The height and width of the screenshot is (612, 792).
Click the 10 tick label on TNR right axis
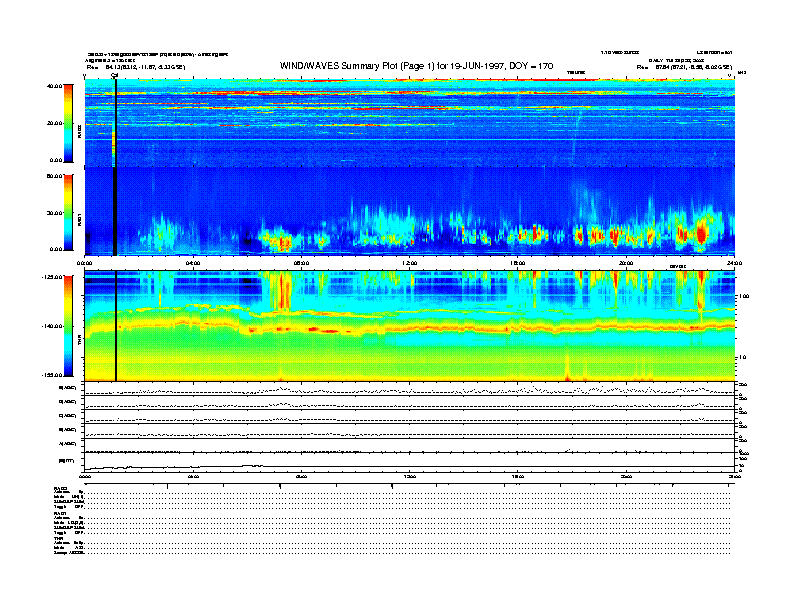click(x=742, y=358)
